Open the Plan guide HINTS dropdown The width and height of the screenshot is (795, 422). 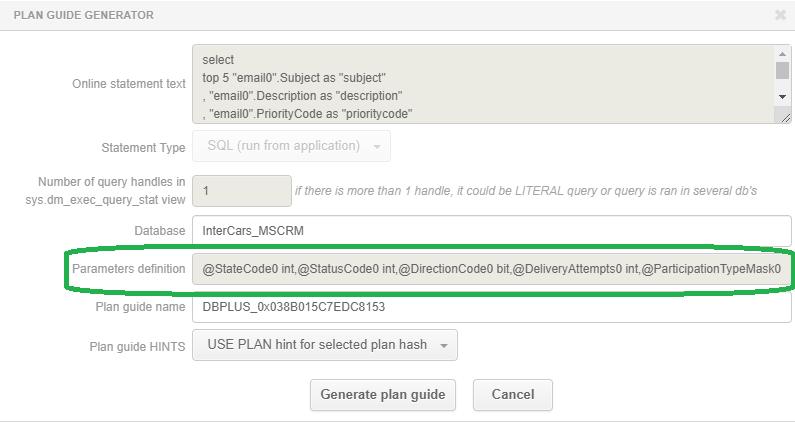click(x=324, y=345)
